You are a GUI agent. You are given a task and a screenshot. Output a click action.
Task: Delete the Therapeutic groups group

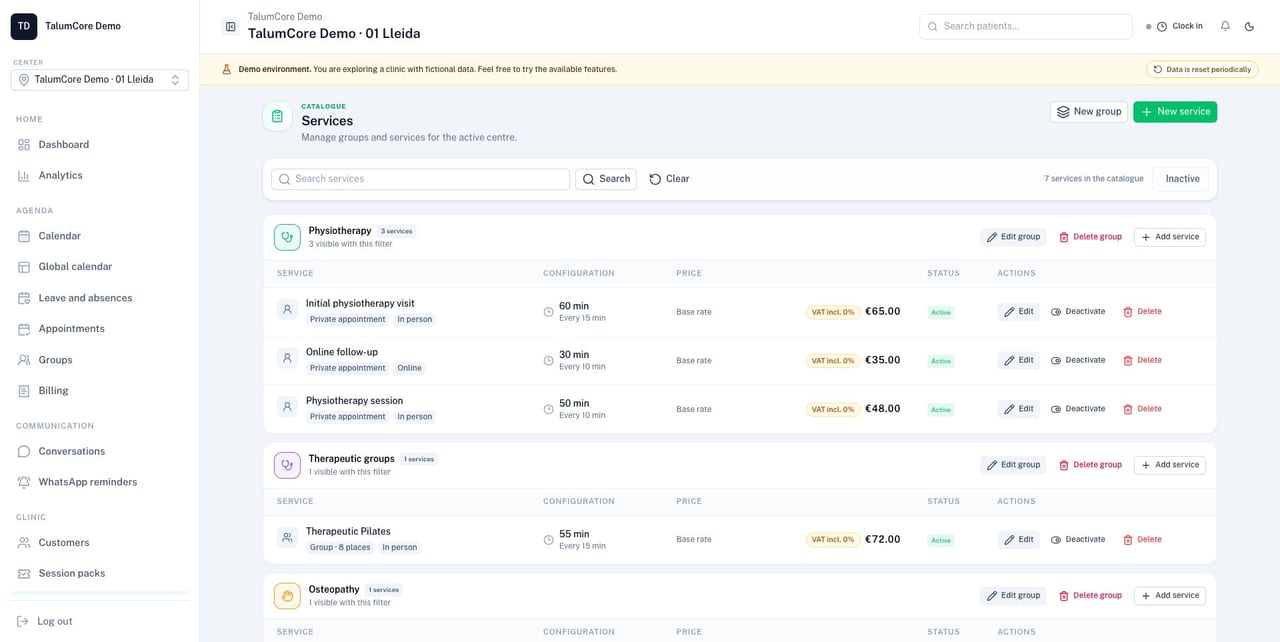1090,465
